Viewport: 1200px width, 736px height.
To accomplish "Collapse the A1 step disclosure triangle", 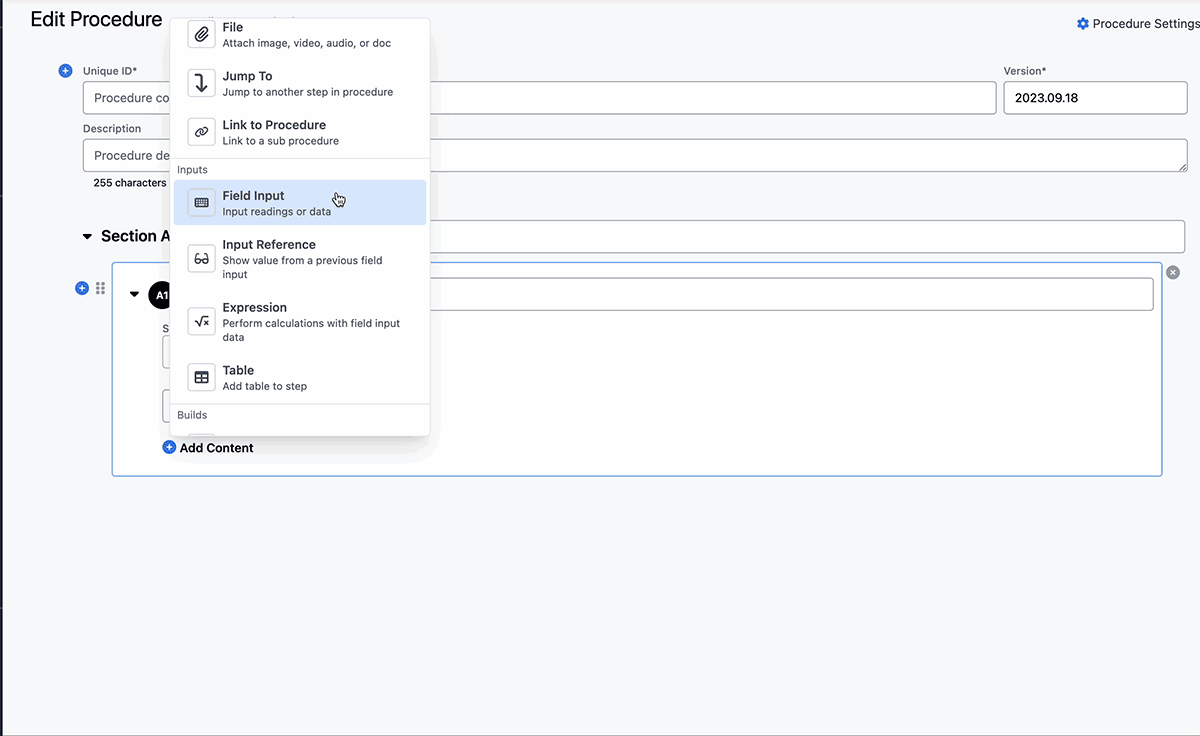I will [134, 295].
